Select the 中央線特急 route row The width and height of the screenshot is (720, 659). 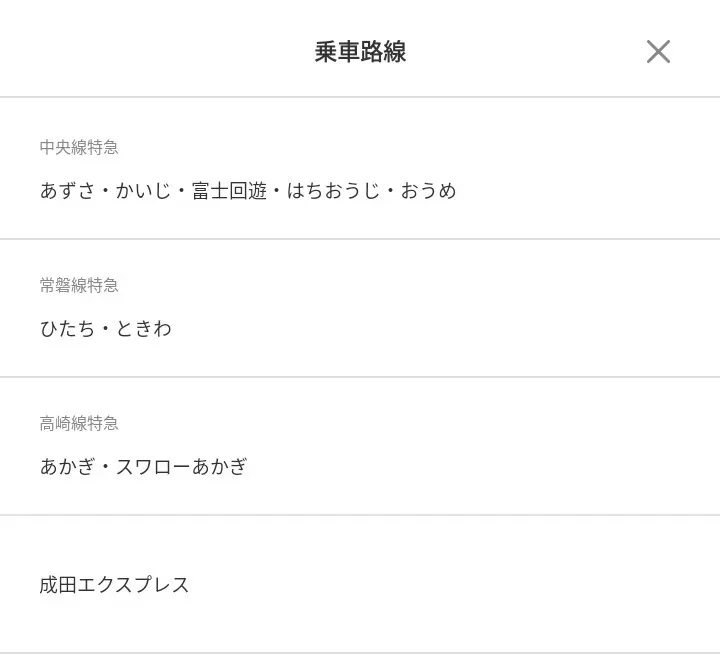(x=360, y=169)
